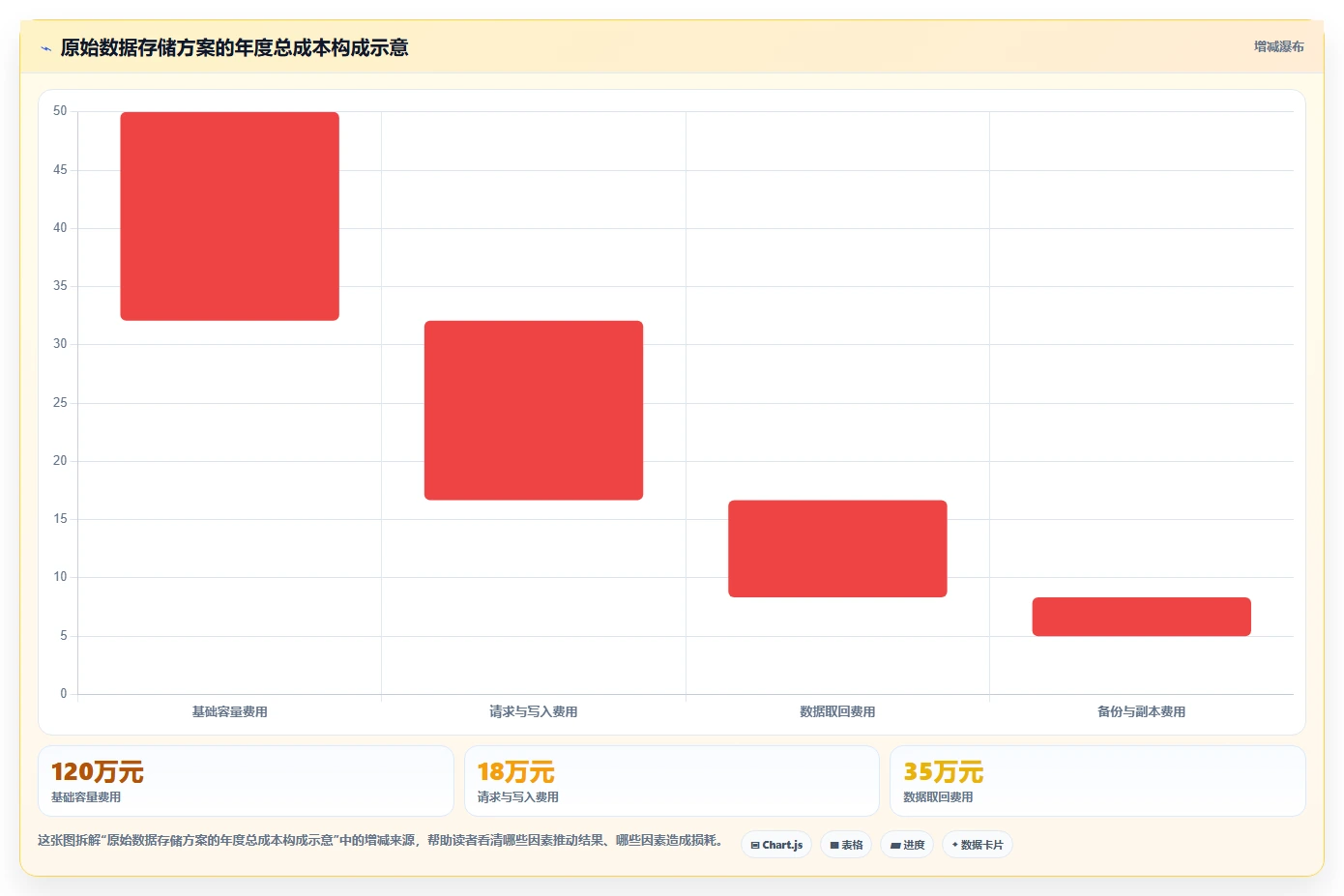Click the 18万元 stat card
The height and width of the screenshot is (896, 1344).
(672, 781)
